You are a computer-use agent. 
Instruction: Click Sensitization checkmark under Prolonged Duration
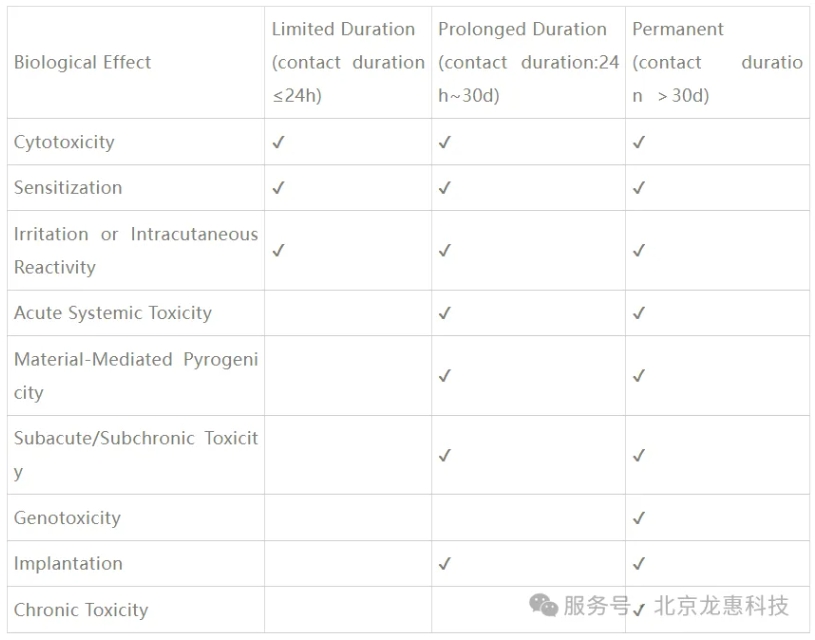click(x=444, y=188)
